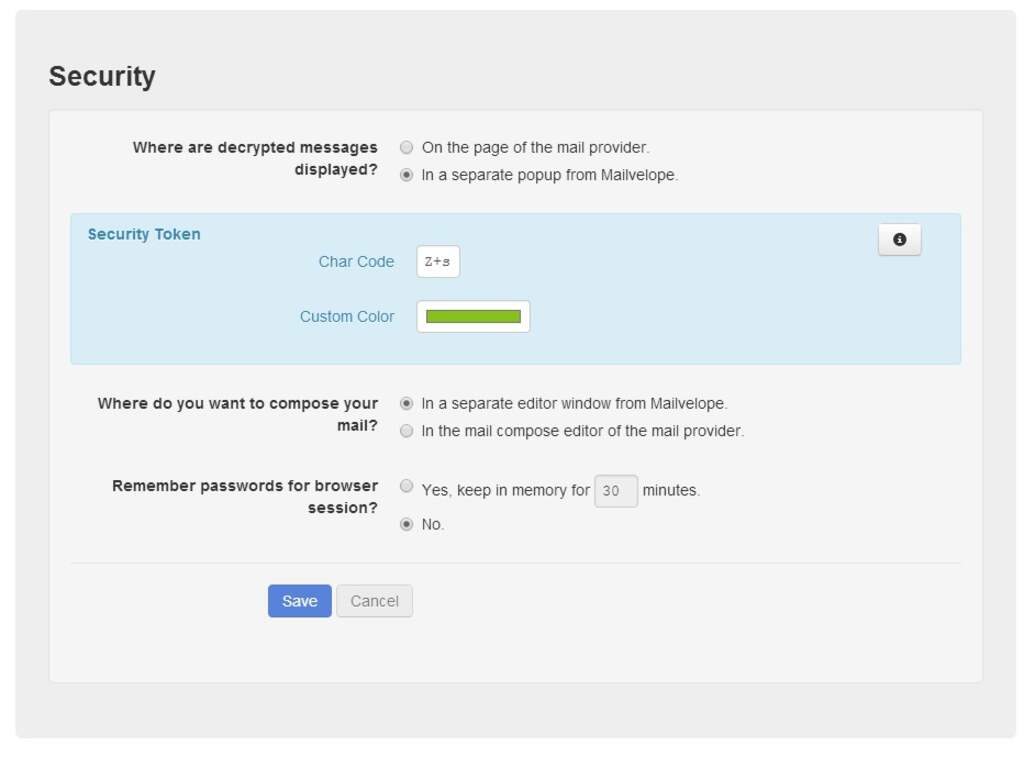Click the 'Custom Color' label
1024x768 pixels.
click(x=347, y=317)
